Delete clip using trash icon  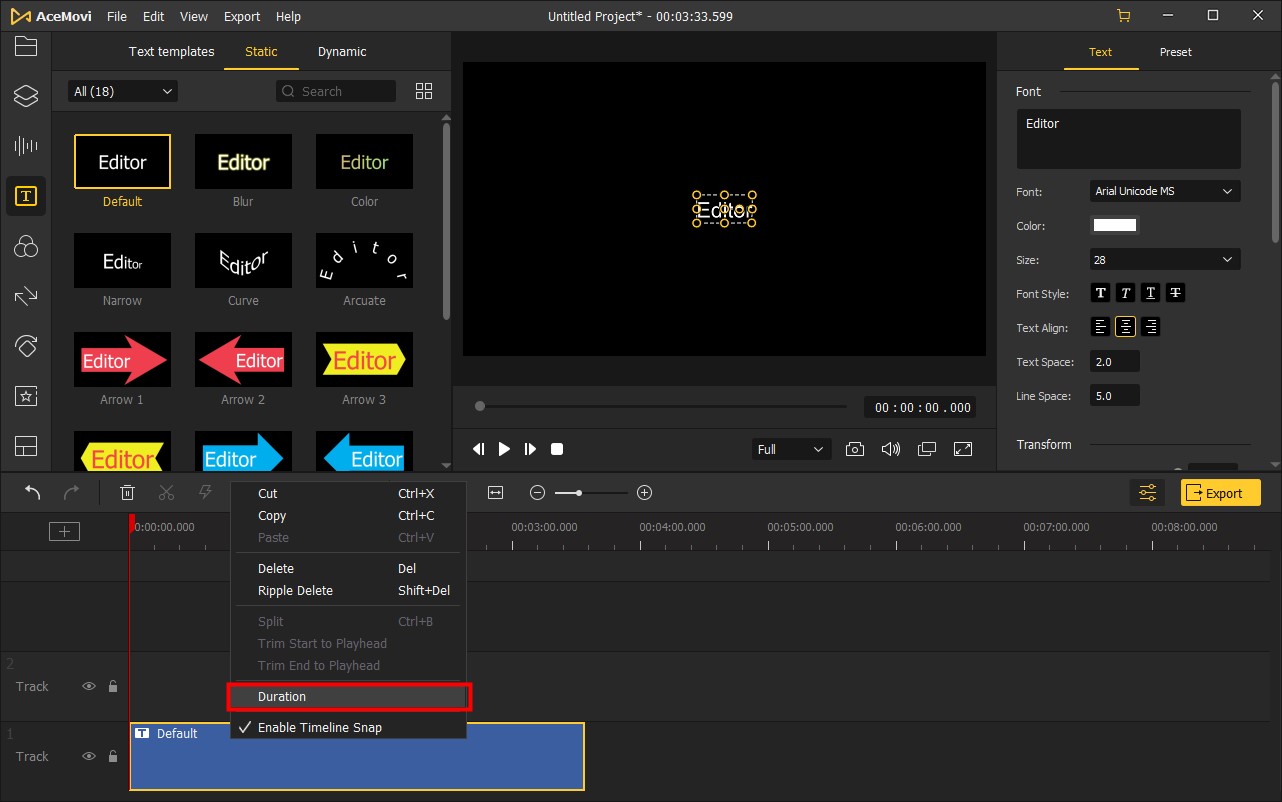click(127, 492)
